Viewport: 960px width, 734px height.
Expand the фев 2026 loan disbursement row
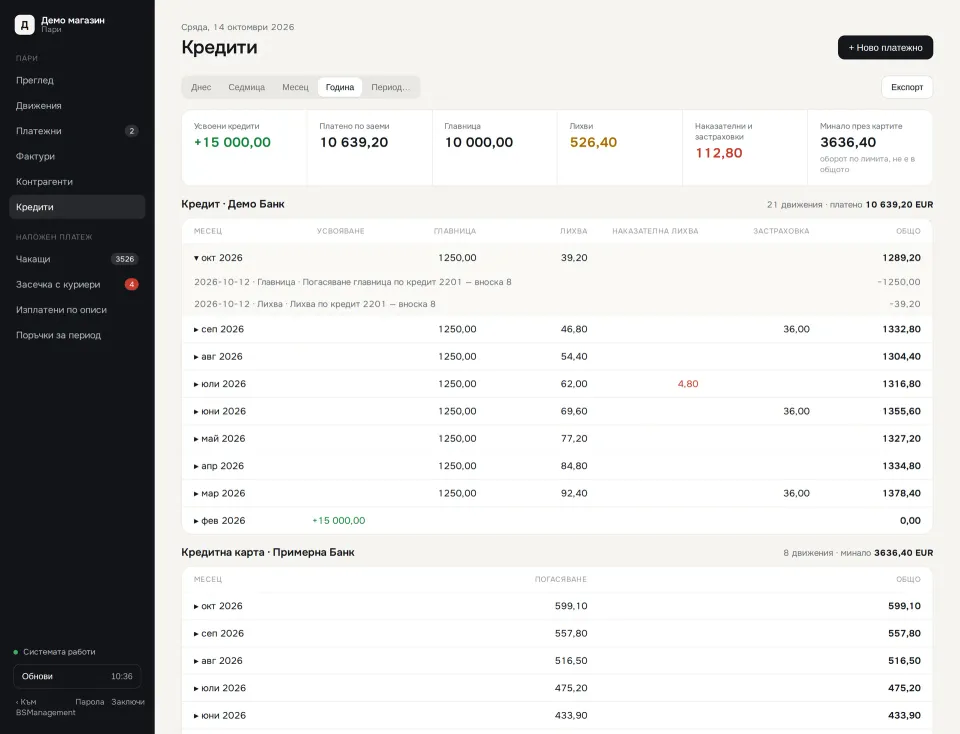point(557,520)
